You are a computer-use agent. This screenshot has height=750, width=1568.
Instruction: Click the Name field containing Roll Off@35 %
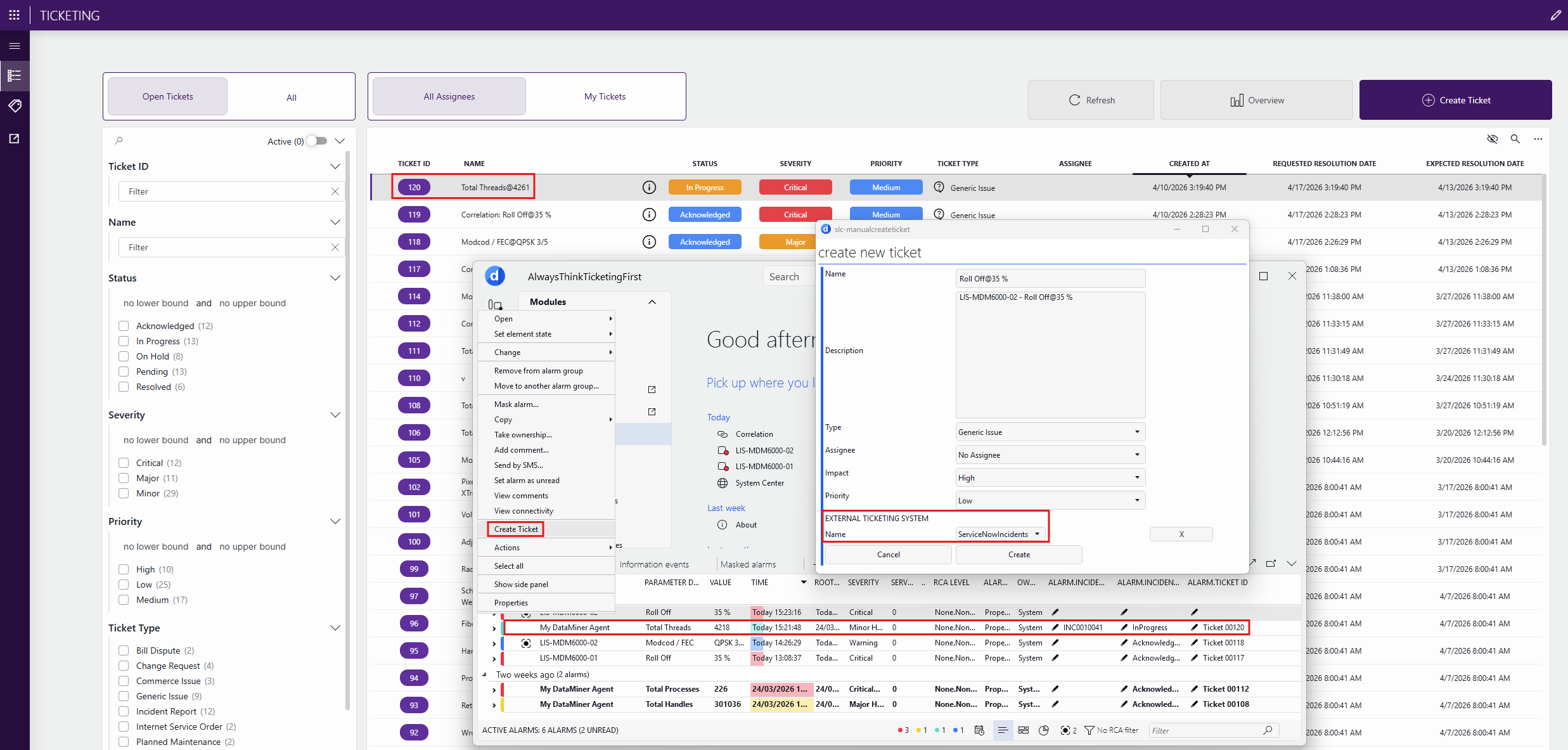(1050, 278)
